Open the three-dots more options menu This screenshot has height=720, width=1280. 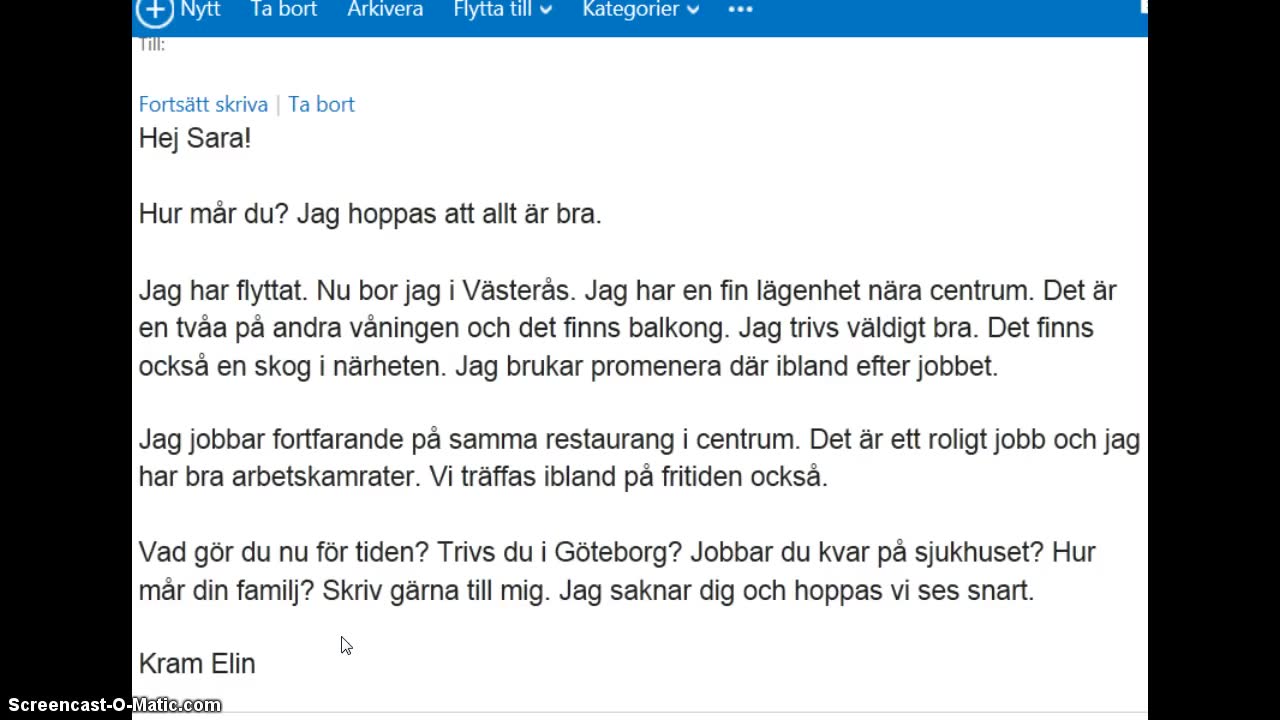click(740, 10)
